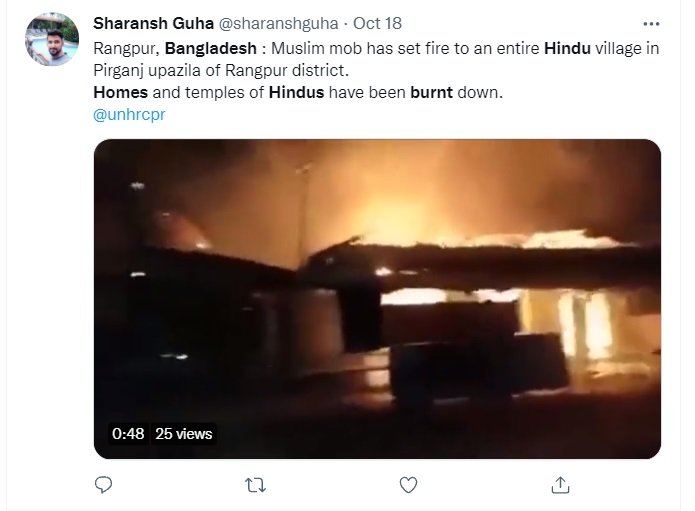Click the bold Hindu before village
Image resolution: width=695 pixels, height=511 pixels.
coord(567,48)
